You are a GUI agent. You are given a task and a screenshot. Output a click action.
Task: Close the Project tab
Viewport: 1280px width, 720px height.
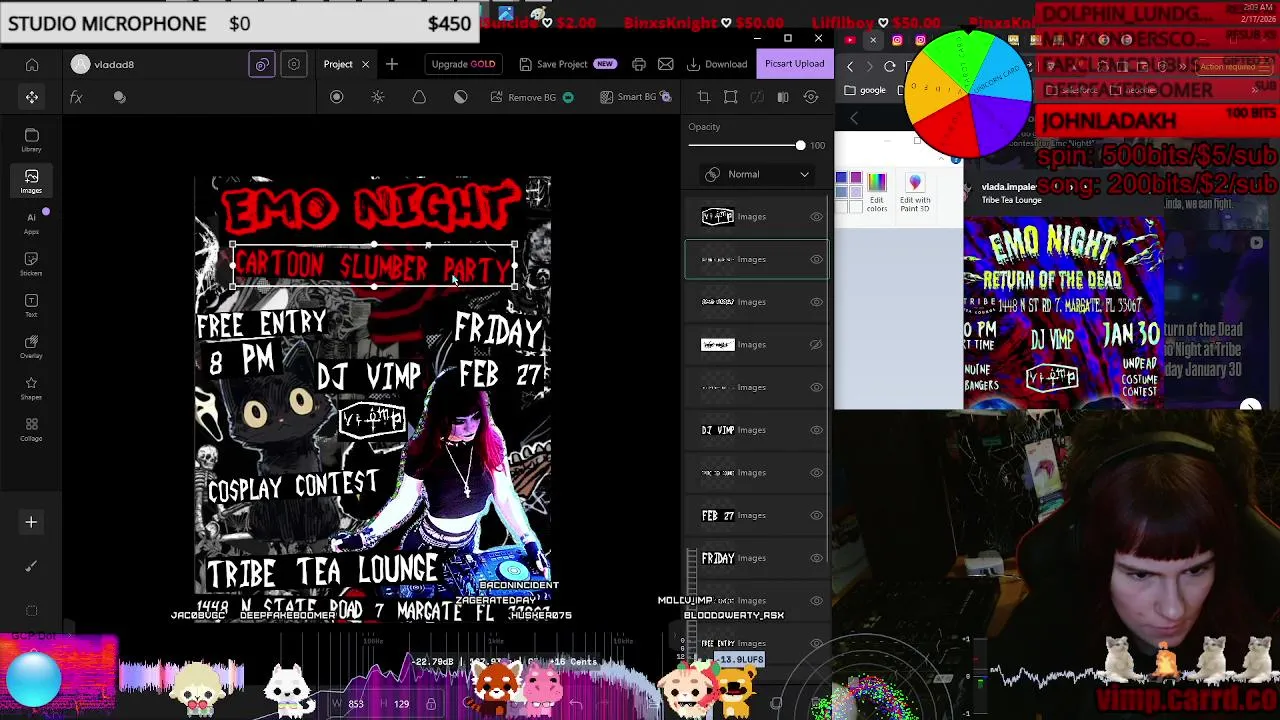pos(365,64)
